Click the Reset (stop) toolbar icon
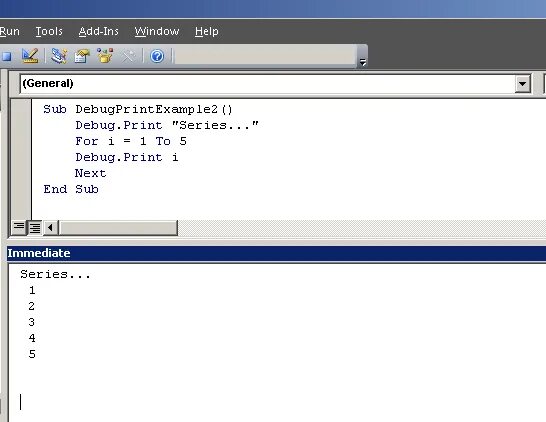 pos(6,56)
